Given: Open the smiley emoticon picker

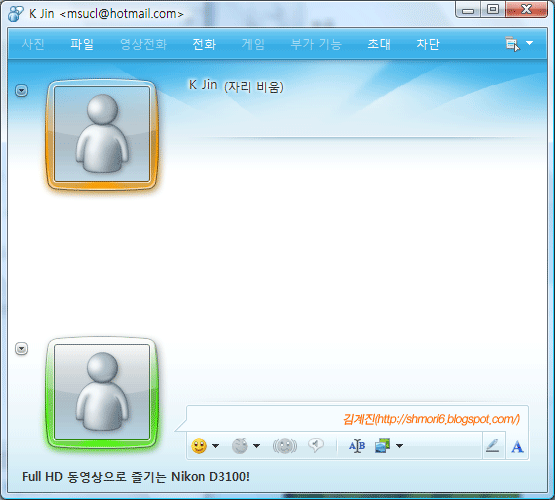Looking at the screenshot, I should (x=199, y=446).
